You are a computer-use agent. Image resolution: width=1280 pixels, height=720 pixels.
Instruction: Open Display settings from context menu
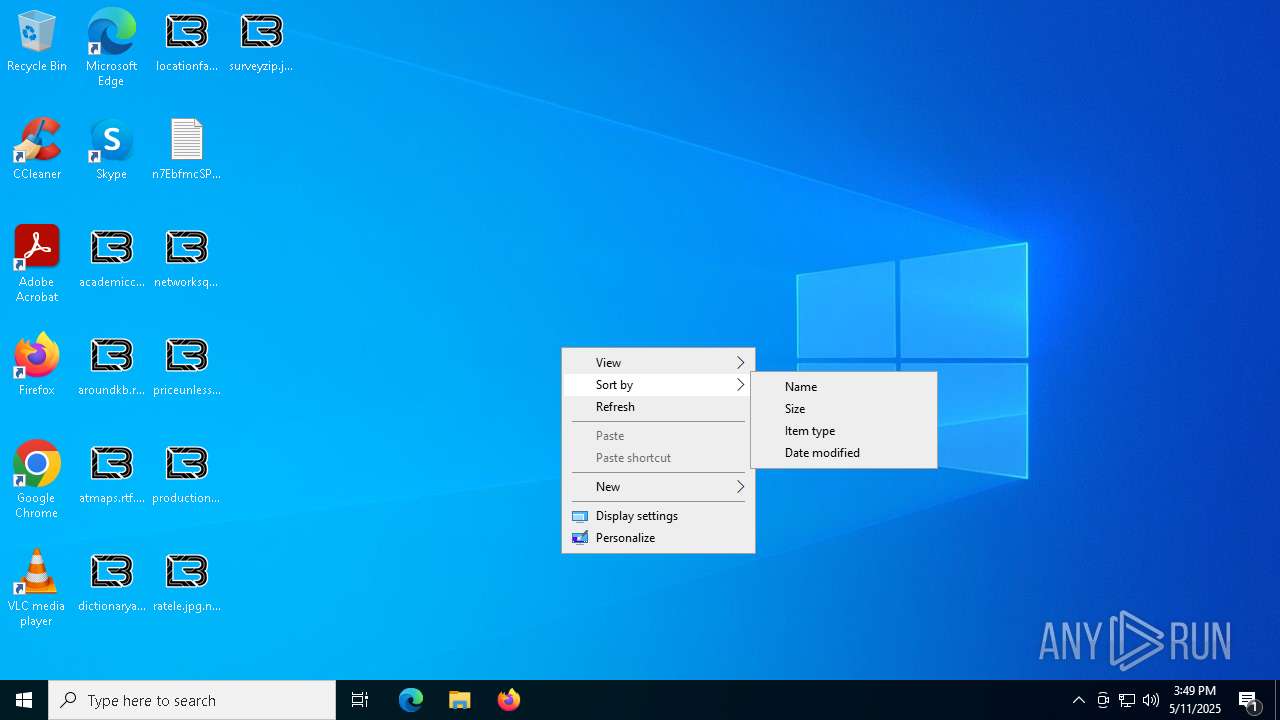tap(658, 515)
